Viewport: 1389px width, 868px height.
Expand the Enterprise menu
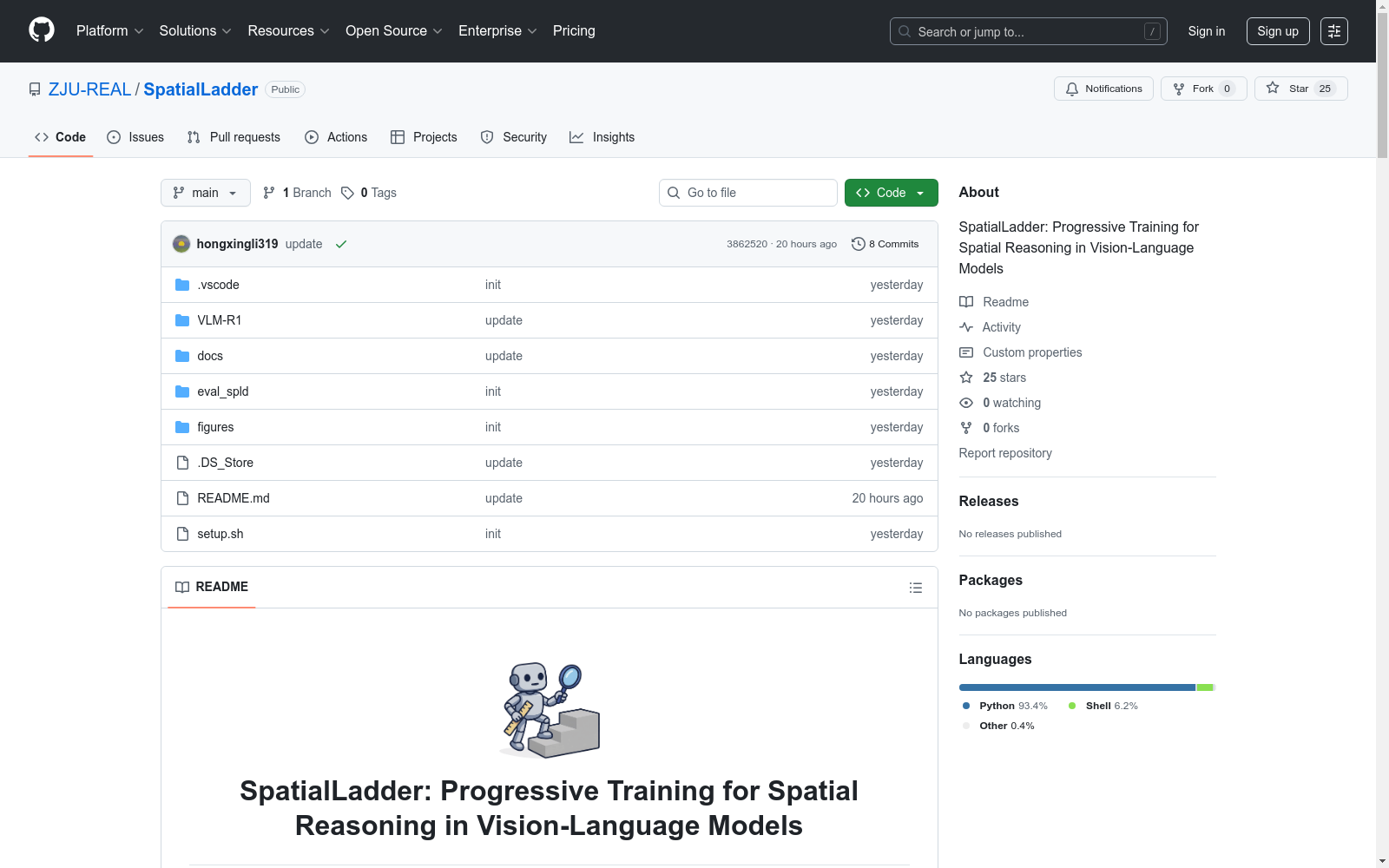pyautogui.click(x=497, y=30)
